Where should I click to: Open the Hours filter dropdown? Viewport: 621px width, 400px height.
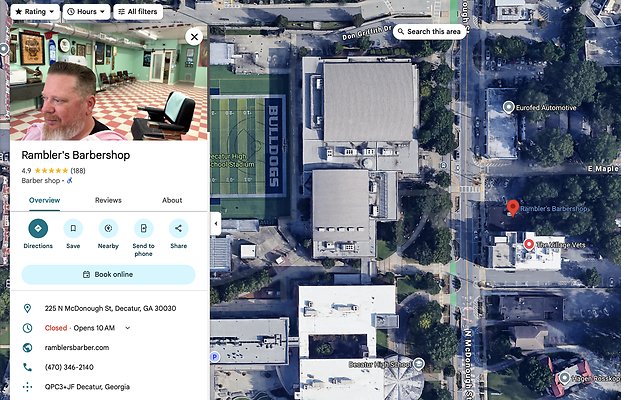(86, 12)
